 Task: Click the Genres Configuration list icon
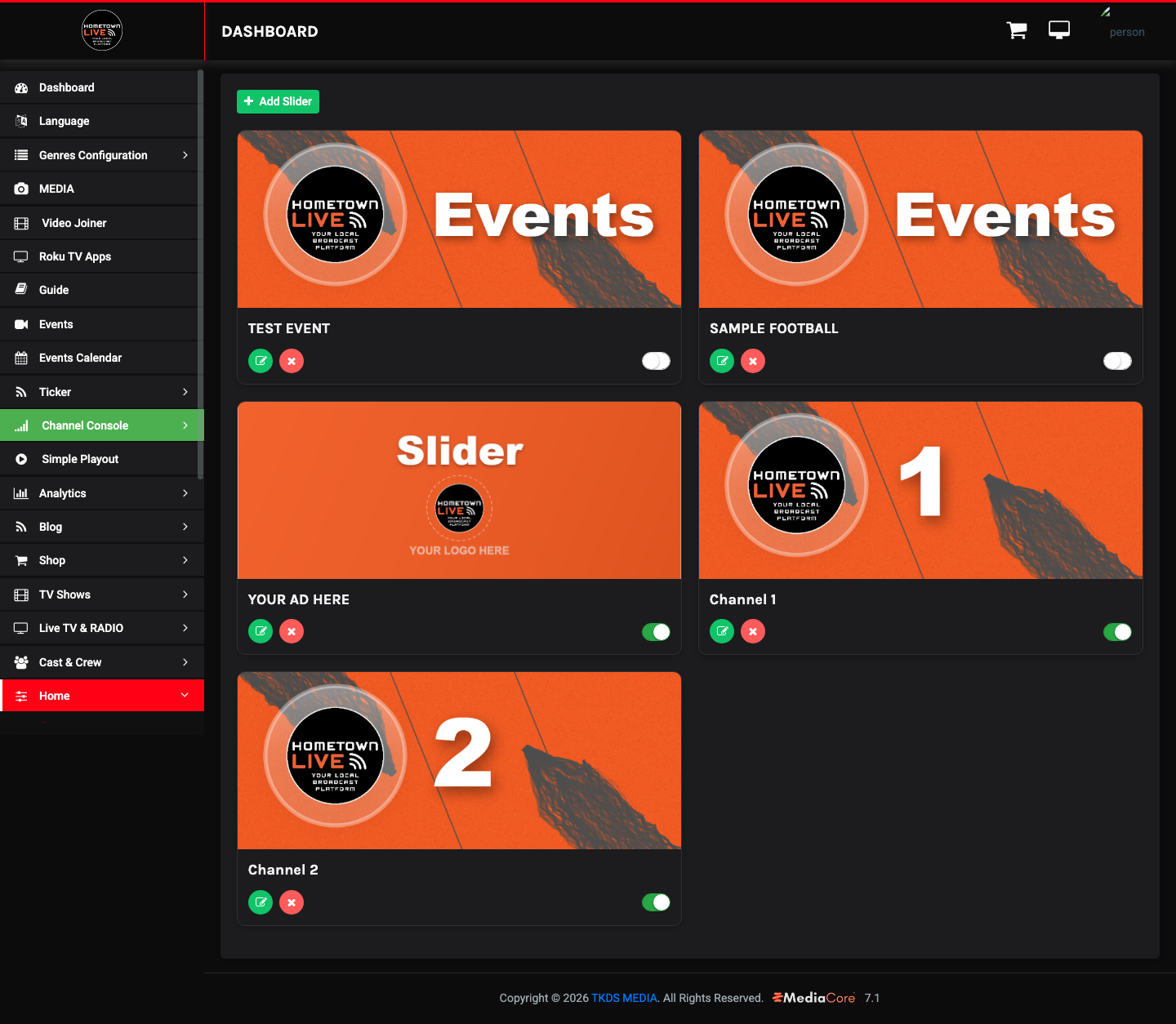21,155
